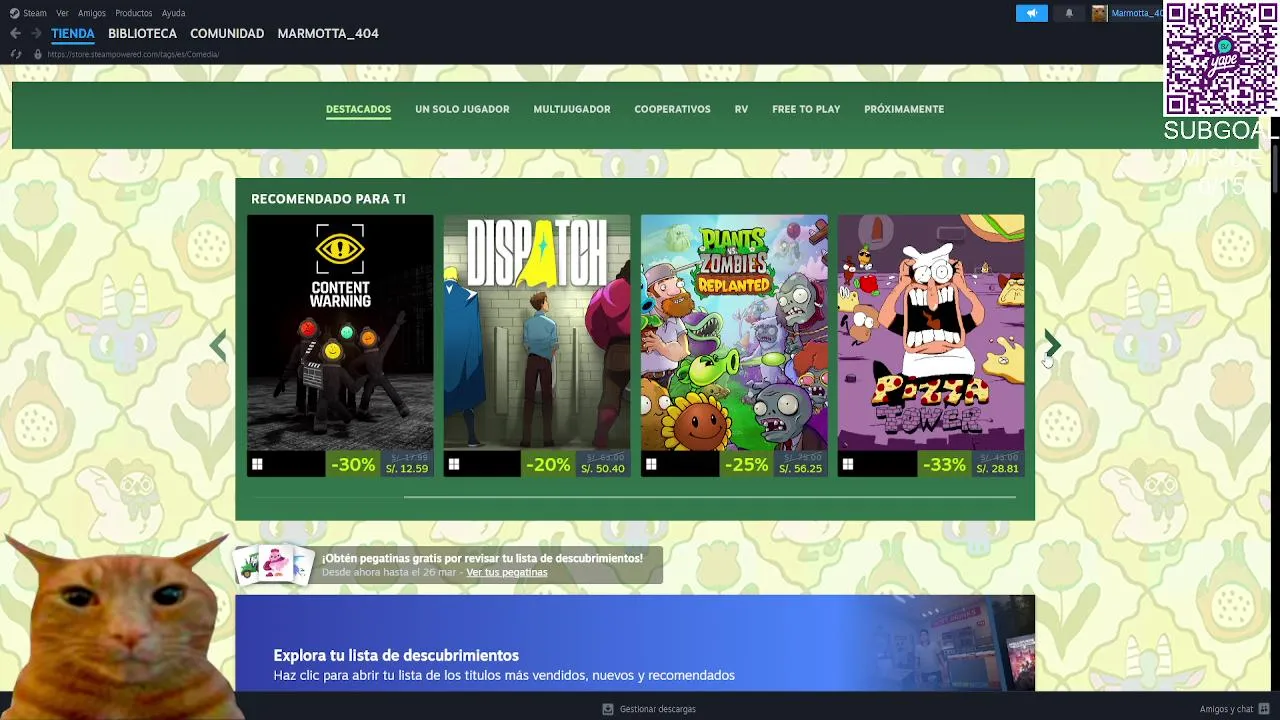Click 'Amigos y chat' text label
The image size is (1280, 720).
pos(1226,709)
